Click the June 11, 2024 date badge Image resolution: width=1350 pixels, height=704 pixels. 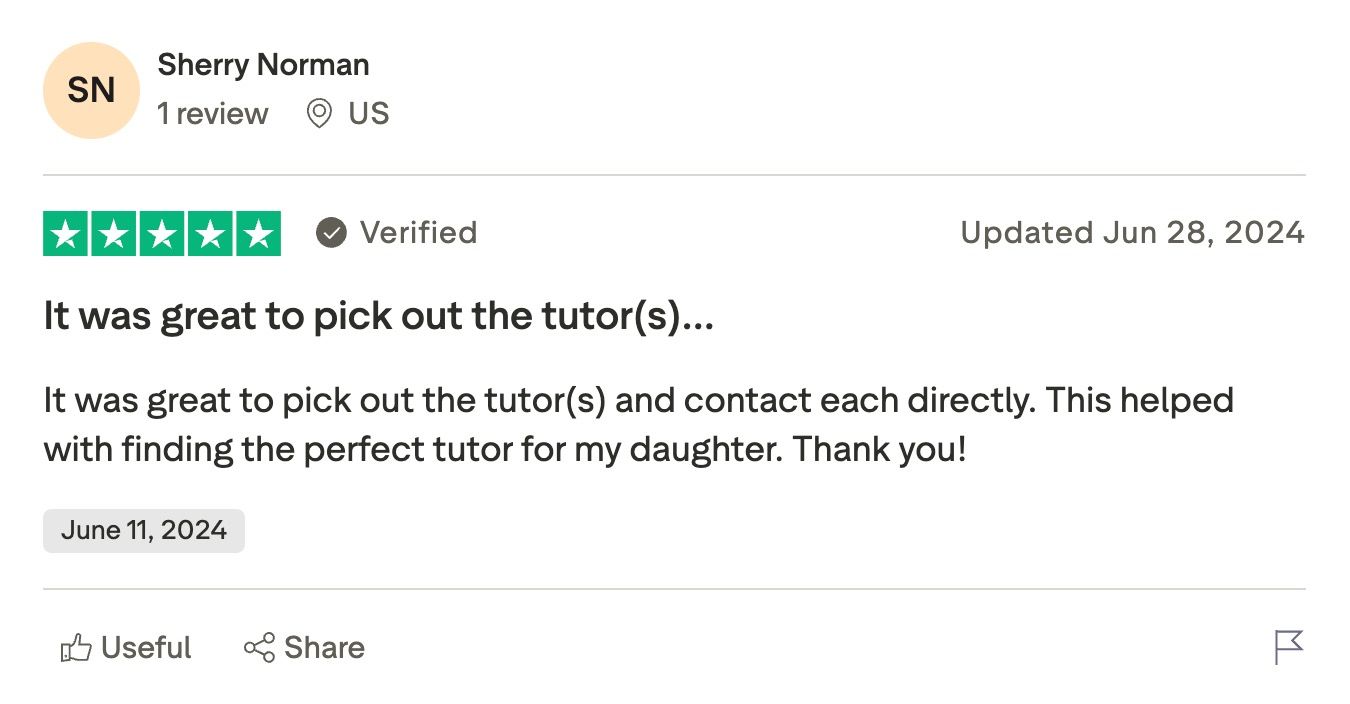pos(143,530)
